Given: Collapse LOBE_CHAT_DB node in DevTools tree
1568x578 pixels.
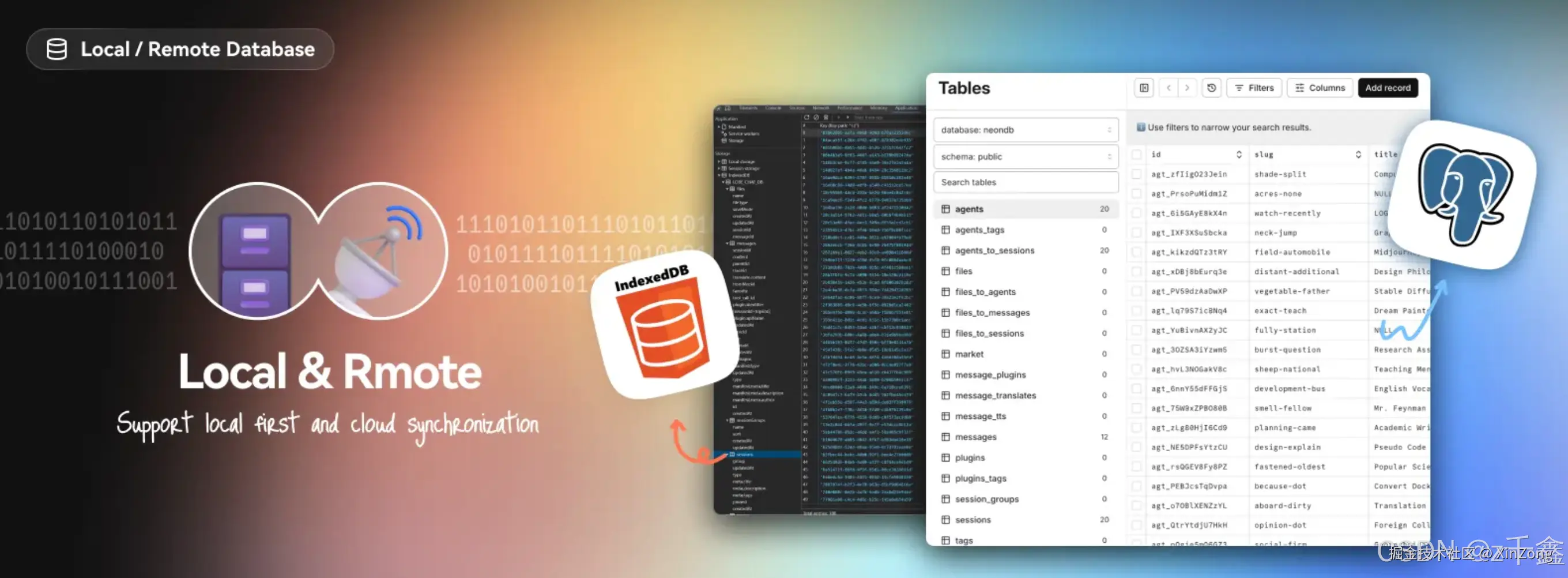Looking at the screenshot, I should pos(723,182).
